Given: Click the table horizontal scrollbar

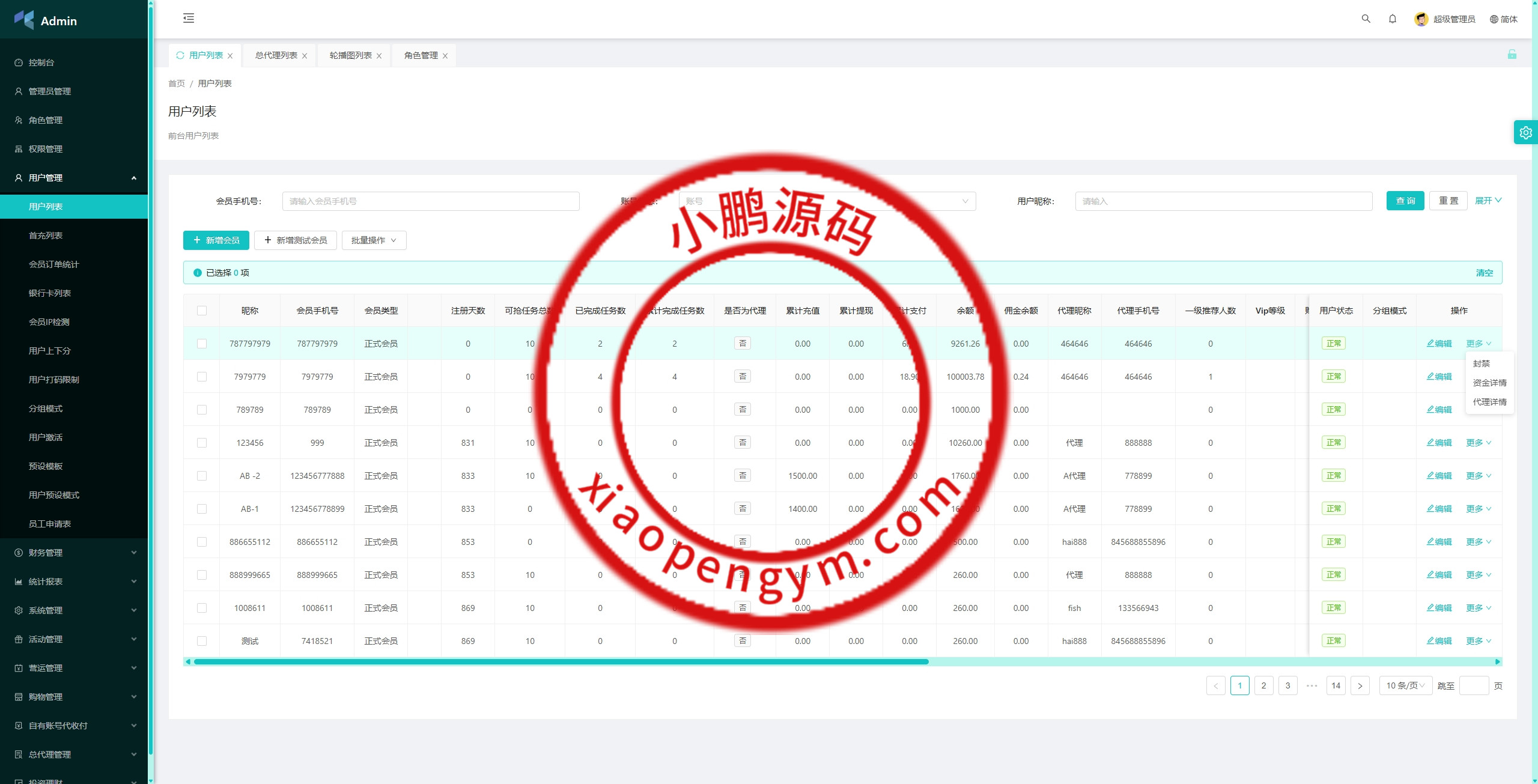Looking at the screenshot, I should 561,661.
